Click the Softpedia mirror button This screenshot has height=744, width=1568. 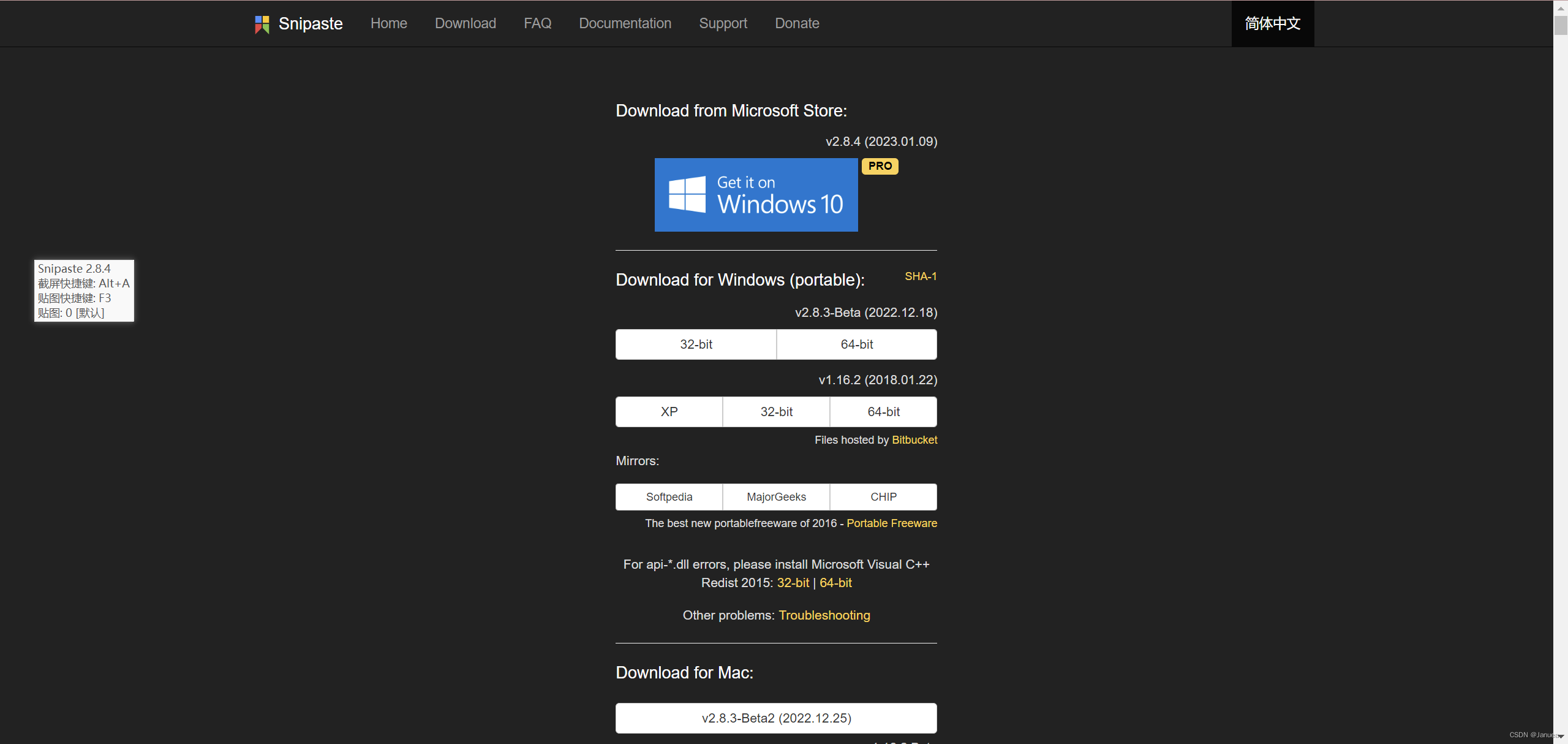click(x=670, y=497)
